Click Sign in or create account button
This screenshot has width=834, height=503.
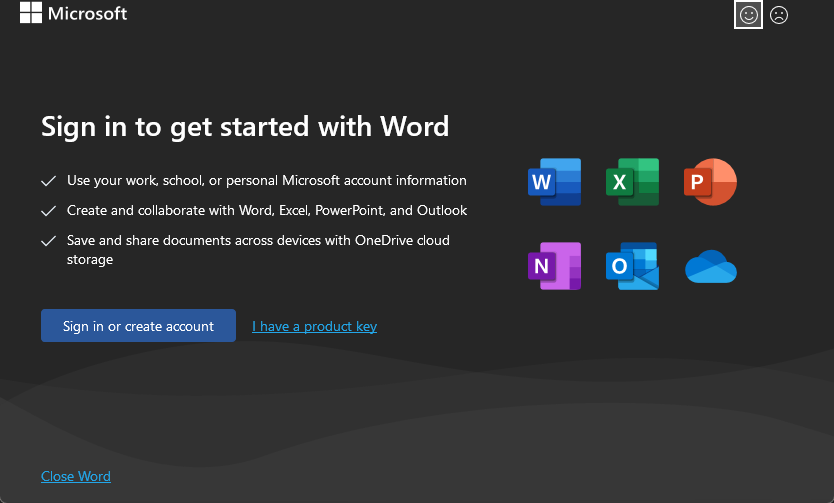pos(138,325)
